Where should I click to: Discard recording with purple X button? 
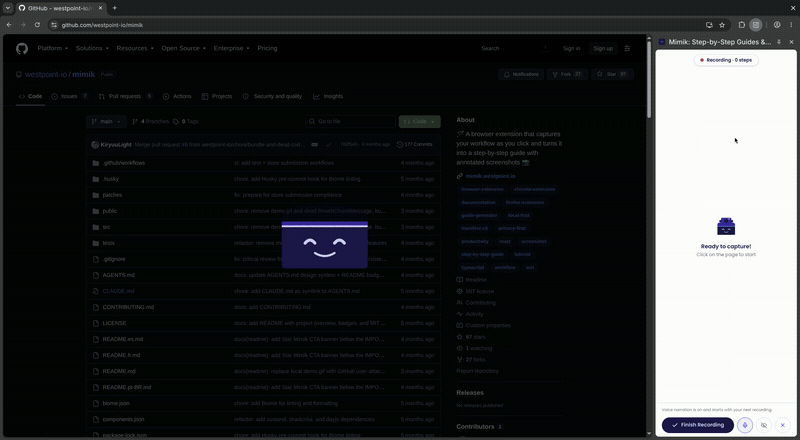(x=783, y=425)
